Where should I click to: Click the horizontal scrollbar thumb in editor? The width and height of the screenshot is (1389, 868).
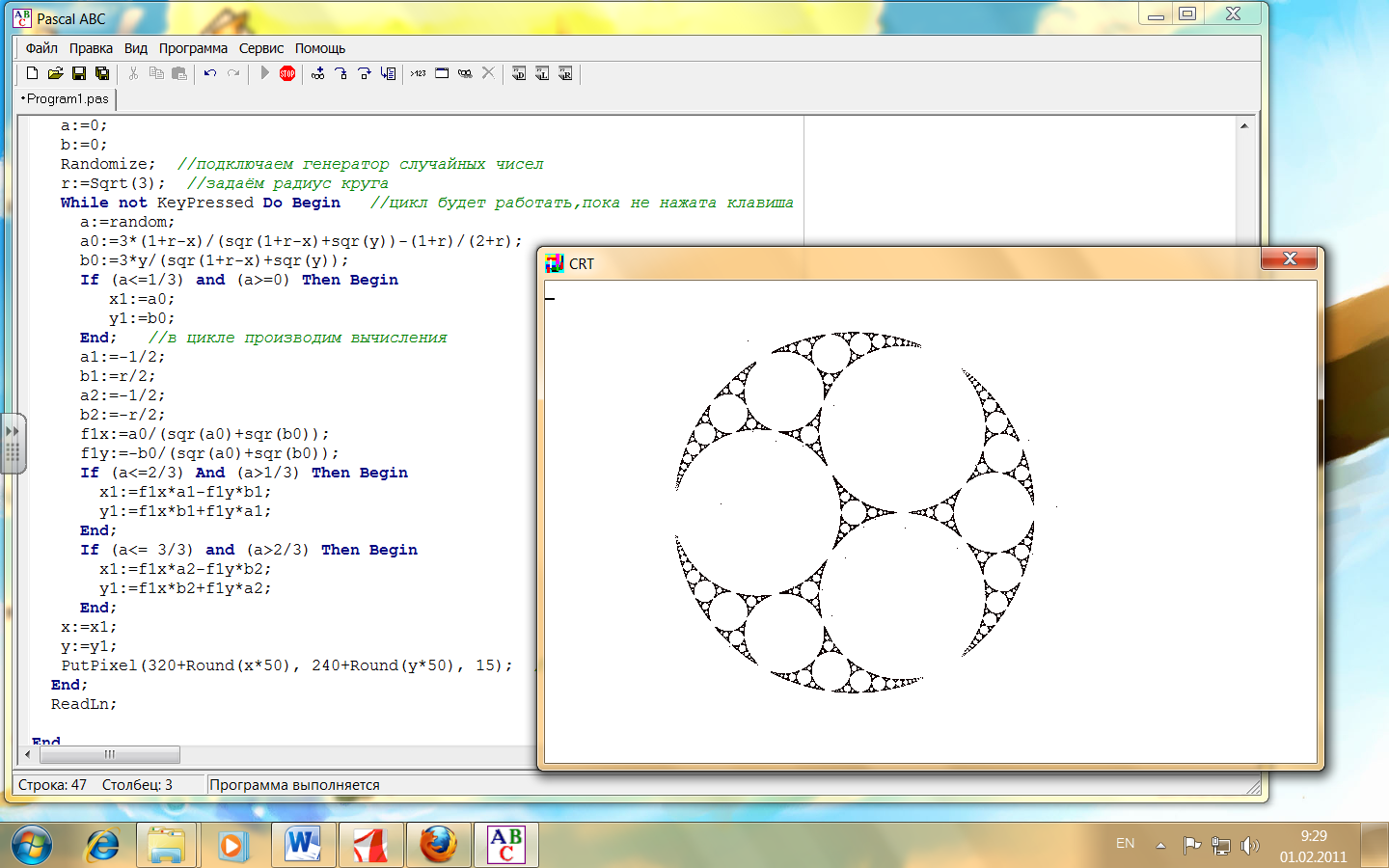(x=109, y=754)
